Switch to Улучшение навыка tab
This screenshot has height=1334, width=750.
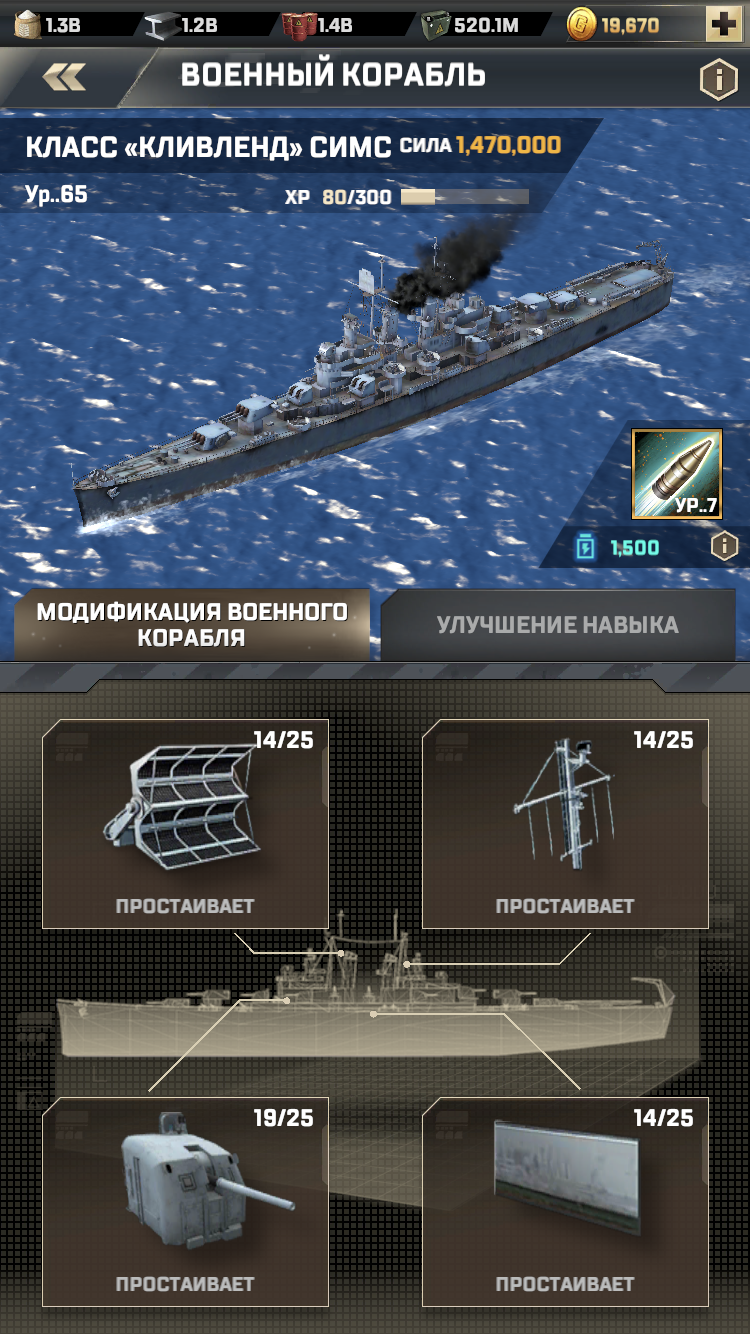pyautogui.click(x=558, y=625)
